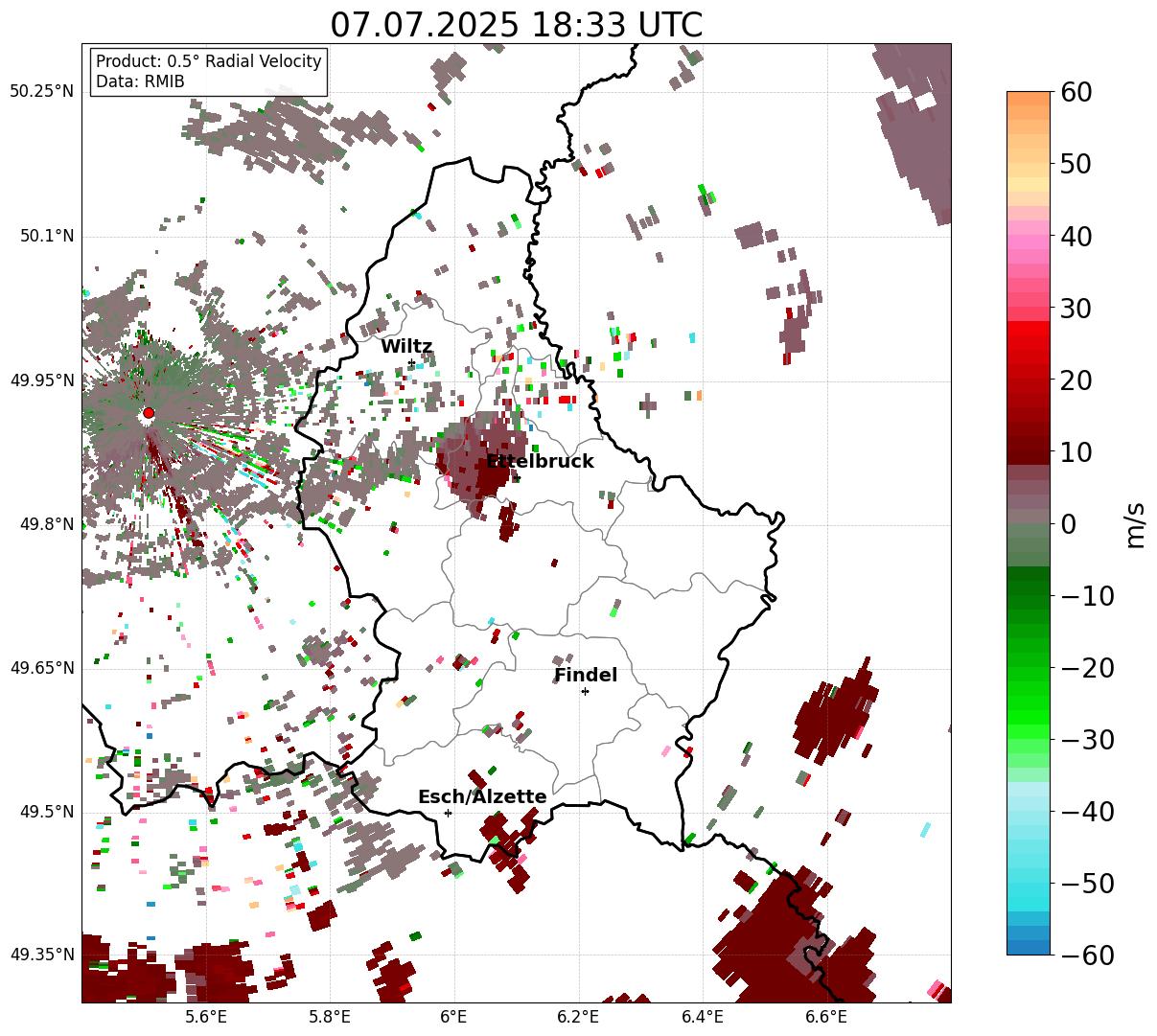Click the Wiltz cross marker

pos(411,363)
